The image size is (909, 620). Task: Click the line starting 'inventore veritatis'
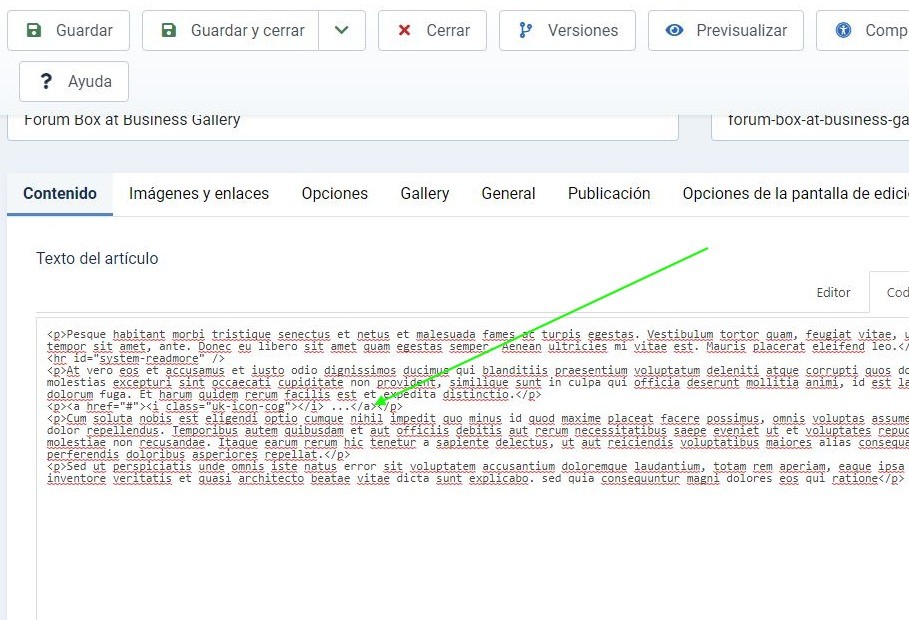[x=475, y=479]
